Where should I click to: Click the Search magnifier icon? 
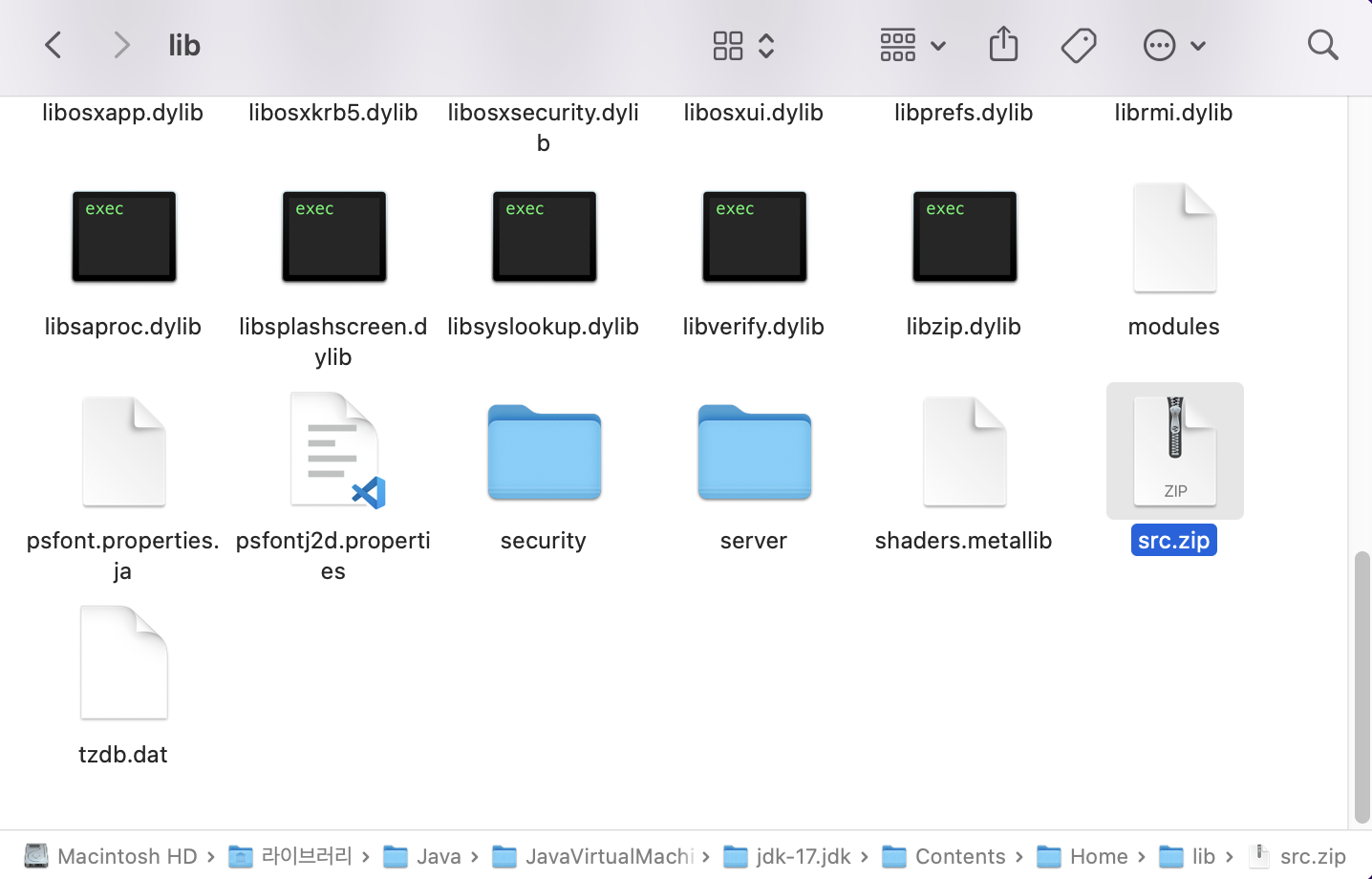pyautogui.click(x=1322, y=45)
